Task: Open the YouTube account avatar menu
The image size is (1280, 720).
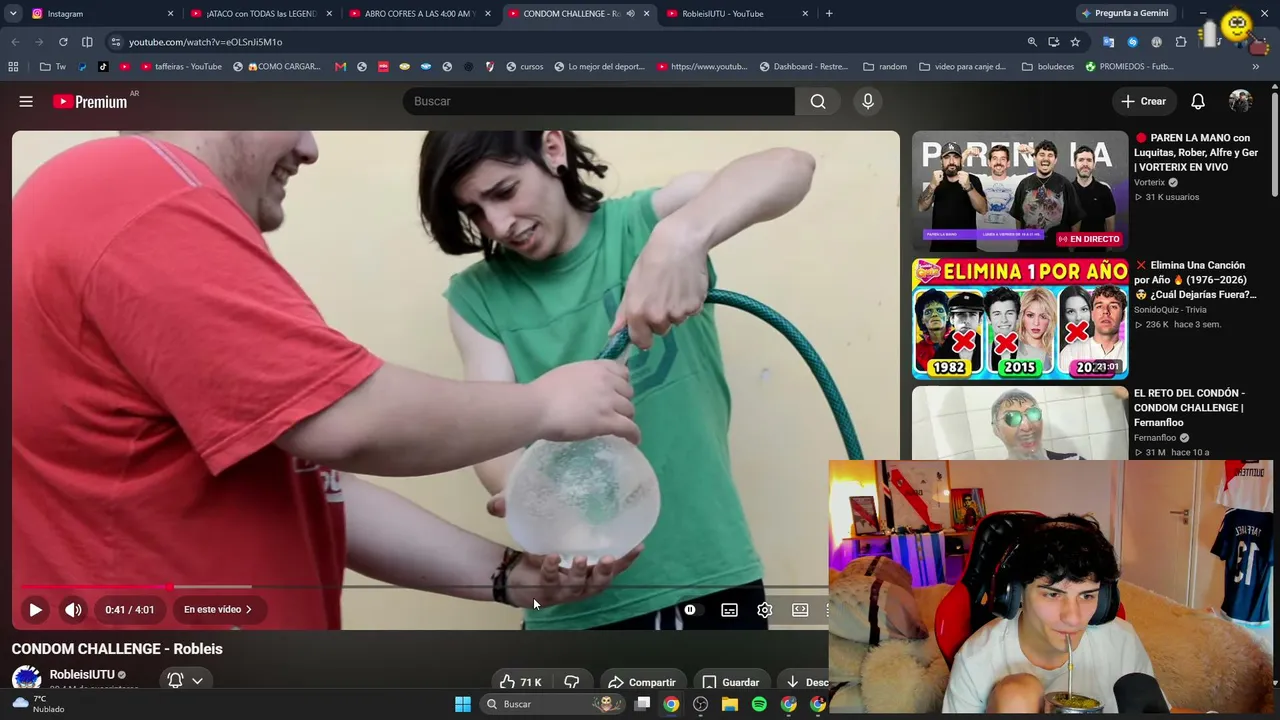Action: pyautogui.click(x=1241, y=101)
